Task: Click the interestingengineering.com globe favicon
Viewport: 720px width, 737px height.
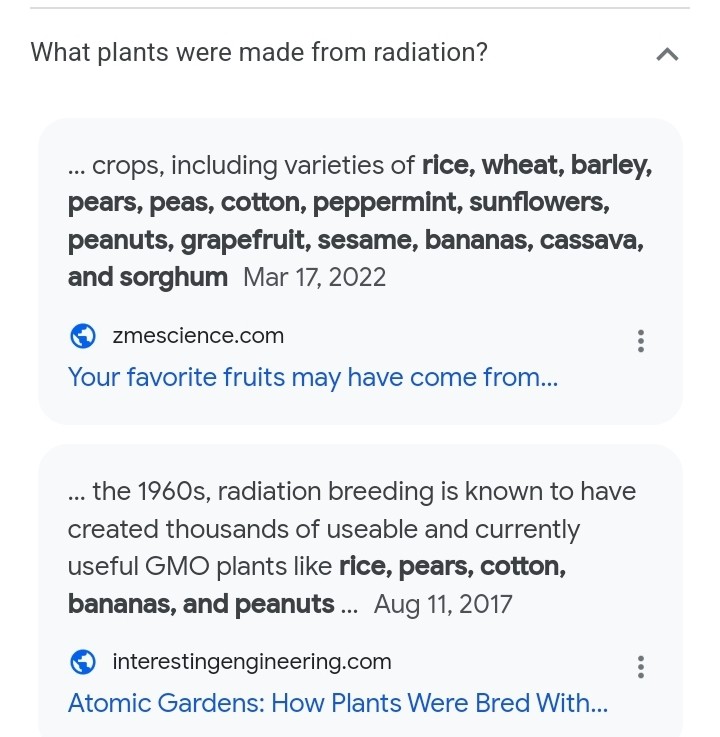Action: coord(83,662)
